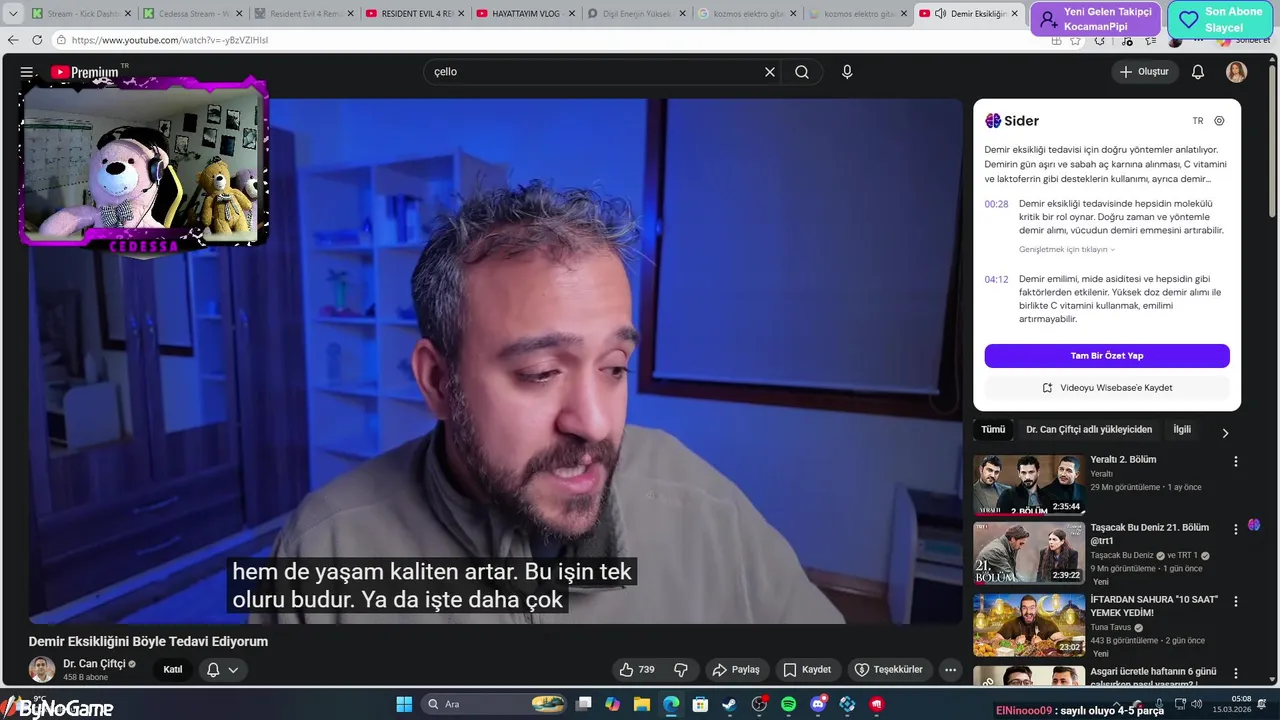Open Sider panel settings gear icon

pyautogui.click(x=1219, y=121)
